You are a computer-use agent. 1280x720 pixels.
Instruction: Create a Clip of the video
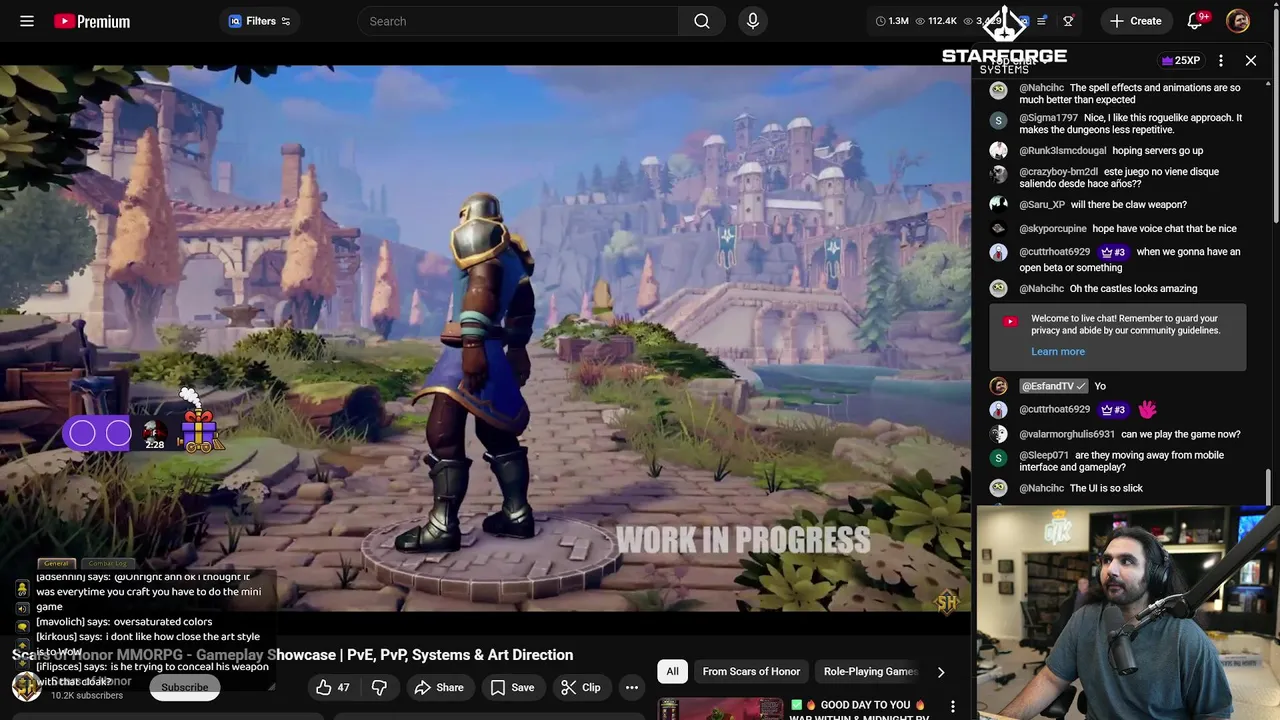point(581,687)
